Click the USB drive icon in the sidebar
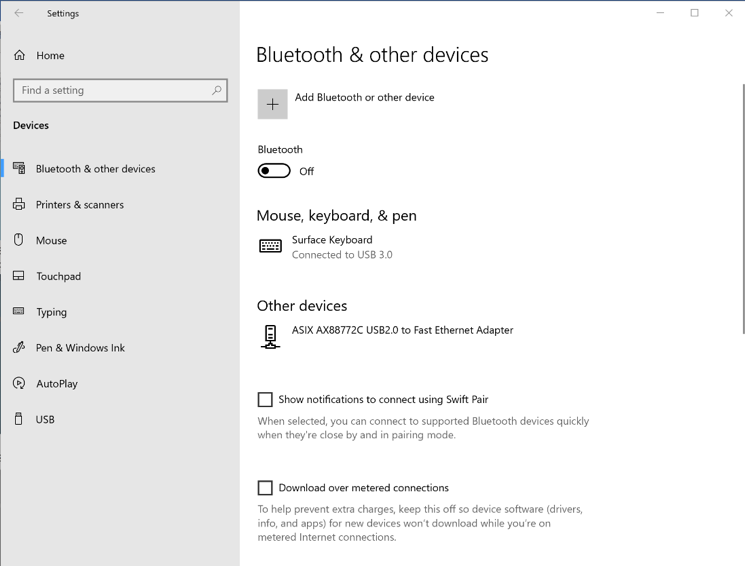The width and height of the screenshot is (745, 566). click(19, 419)
